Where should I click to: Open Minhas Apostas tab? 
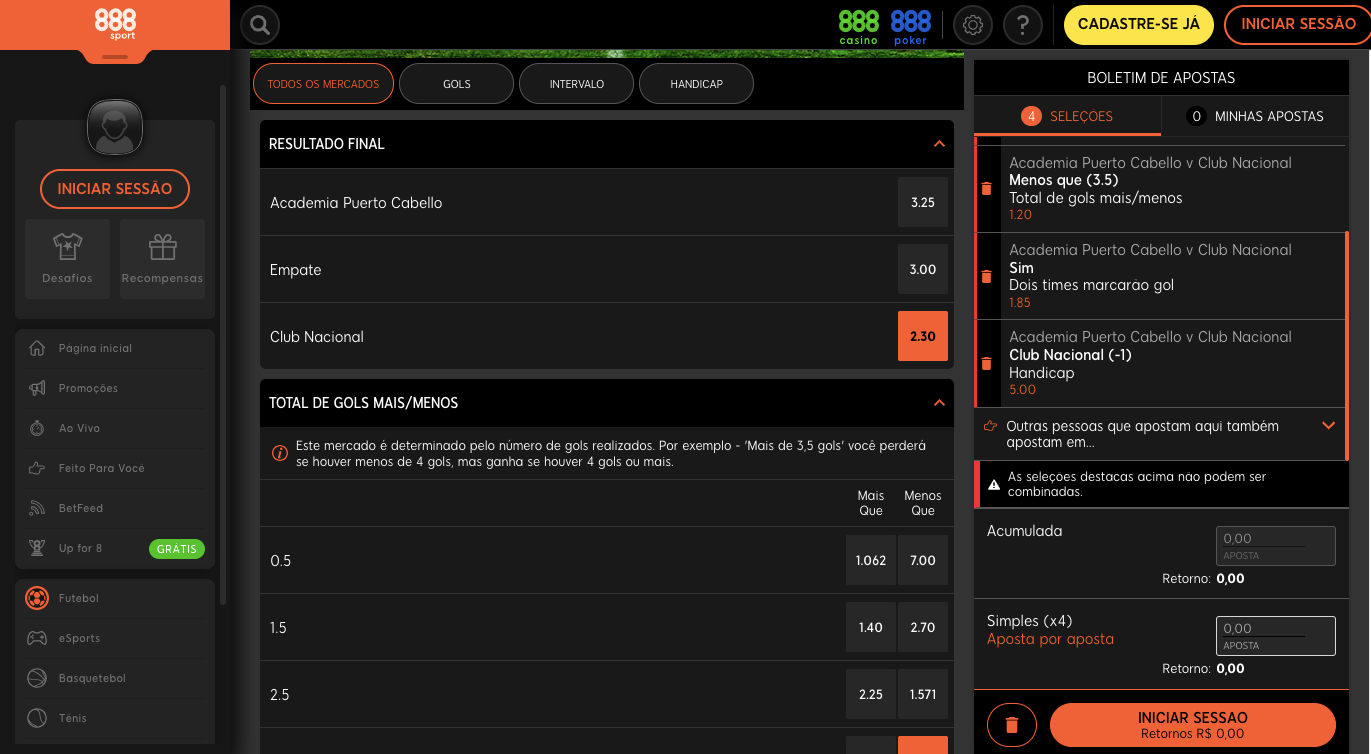[1255, 116]
